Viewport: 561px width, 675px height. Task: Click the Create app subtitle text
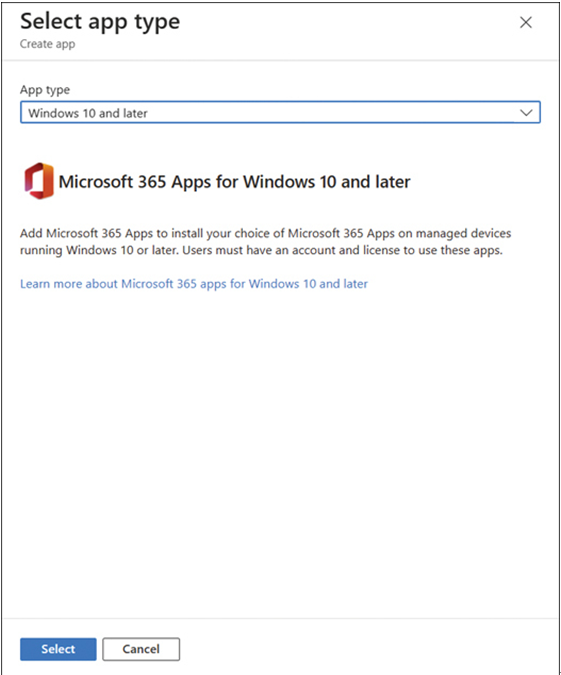coord(47,44)
